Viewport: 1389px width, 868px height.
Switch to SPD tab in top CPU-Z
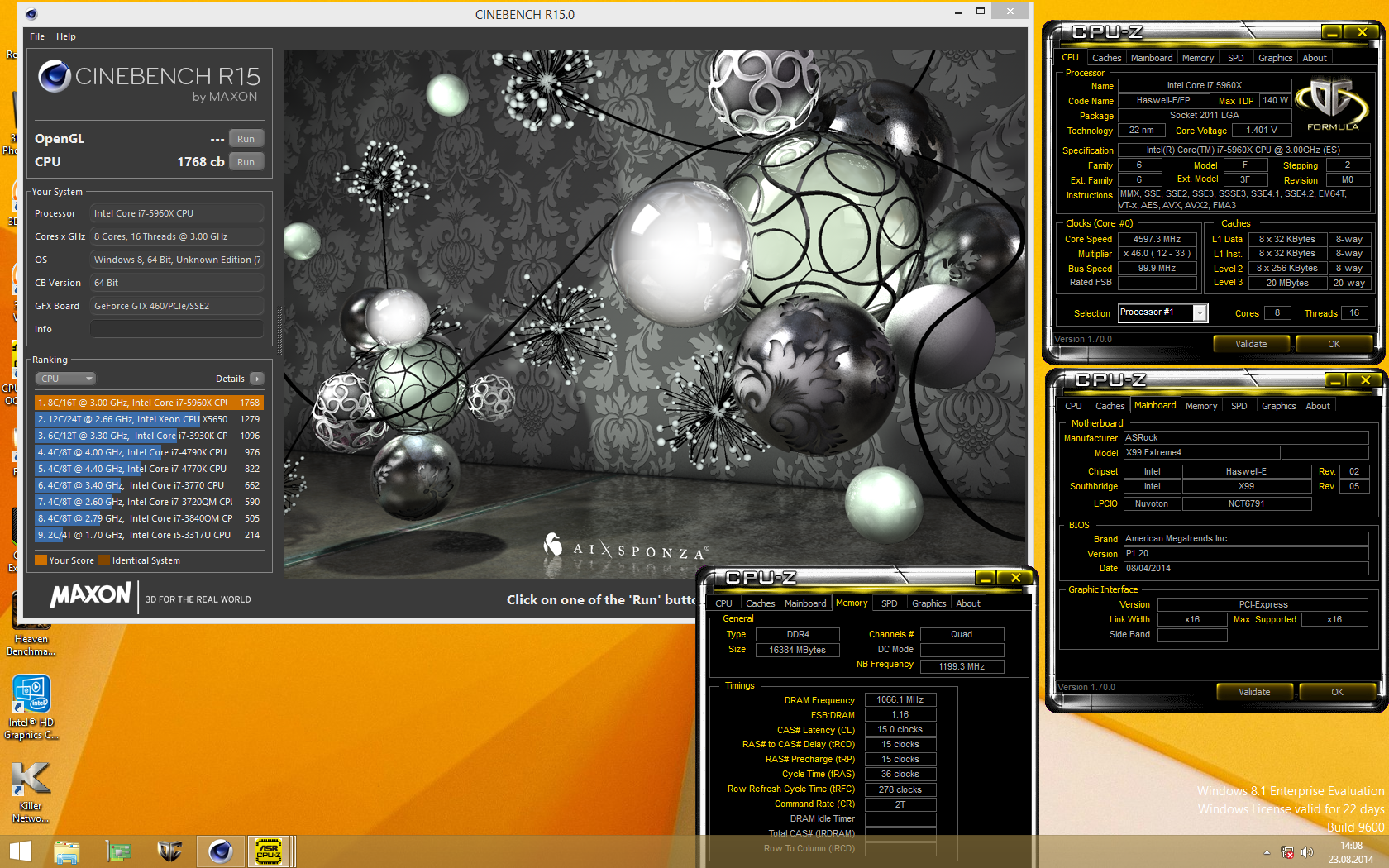pyautogui.click(x=1235, y=58)
